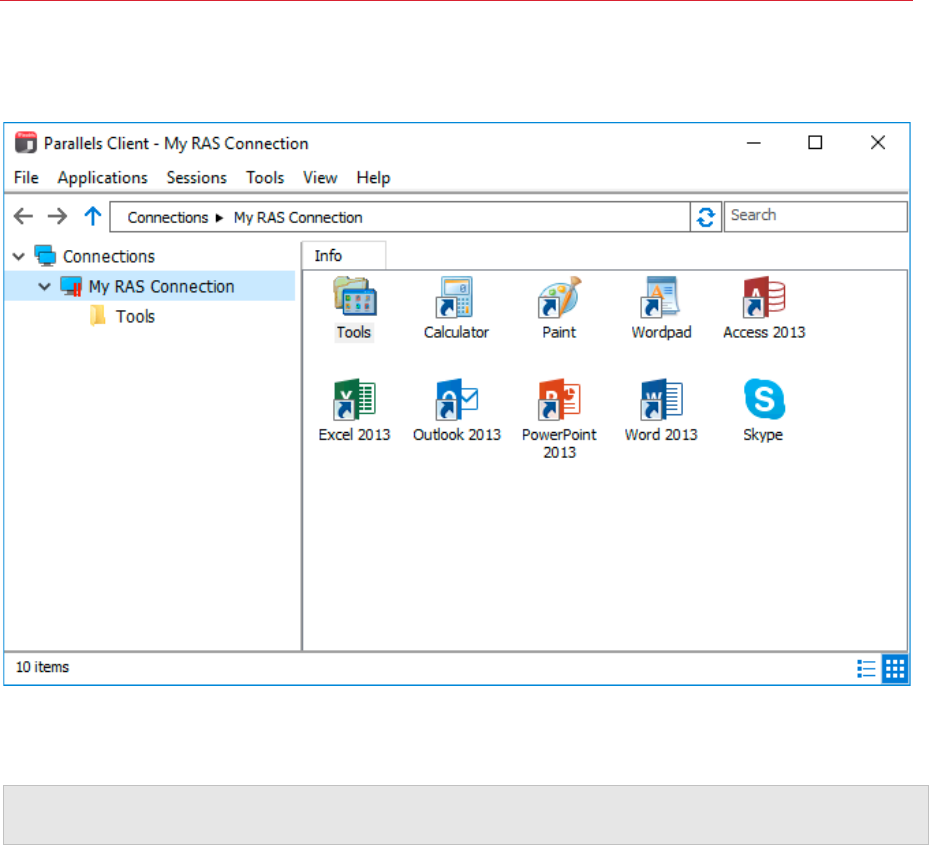Select Tools folder in tree panel
This screenshot has height=845, width=929.
135,316
